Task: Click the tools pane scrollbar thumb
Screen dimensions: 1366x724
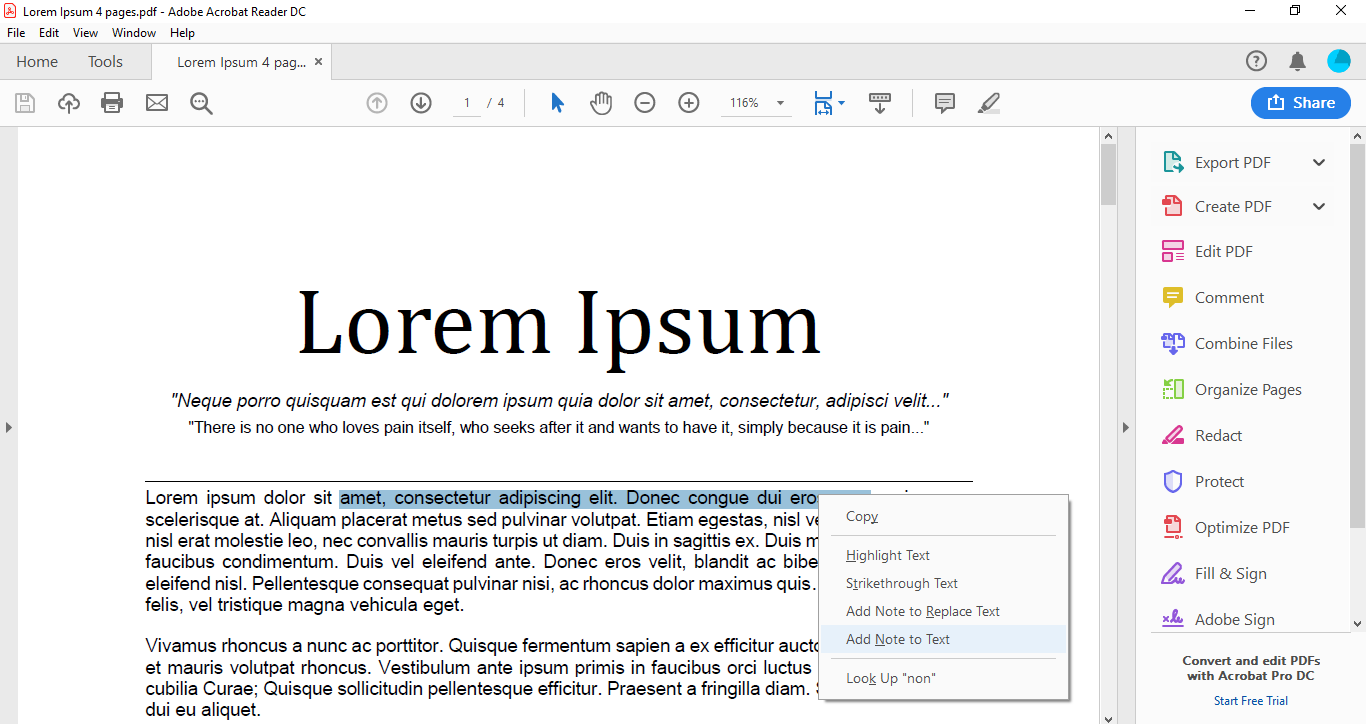Action: point(1358,335)
